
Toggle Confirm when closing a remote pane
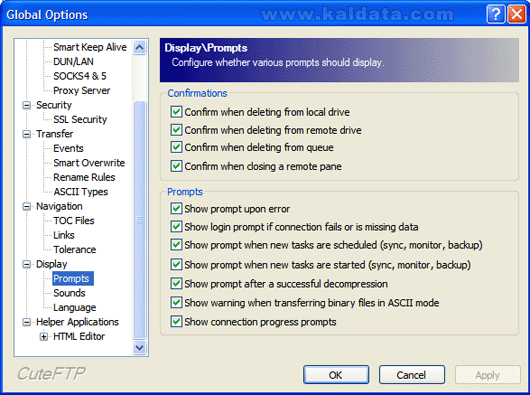pyautogui.click(x=176, y=166)
